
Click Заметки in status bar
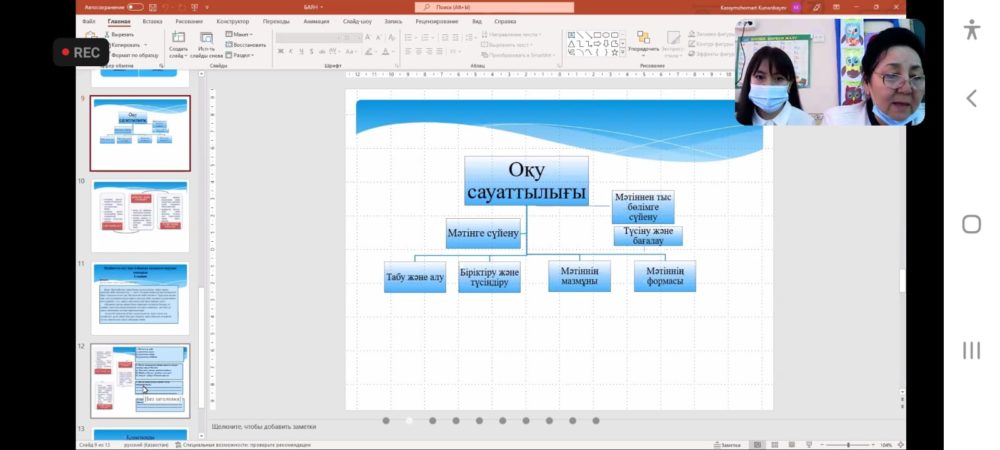[x=727, y=445]
